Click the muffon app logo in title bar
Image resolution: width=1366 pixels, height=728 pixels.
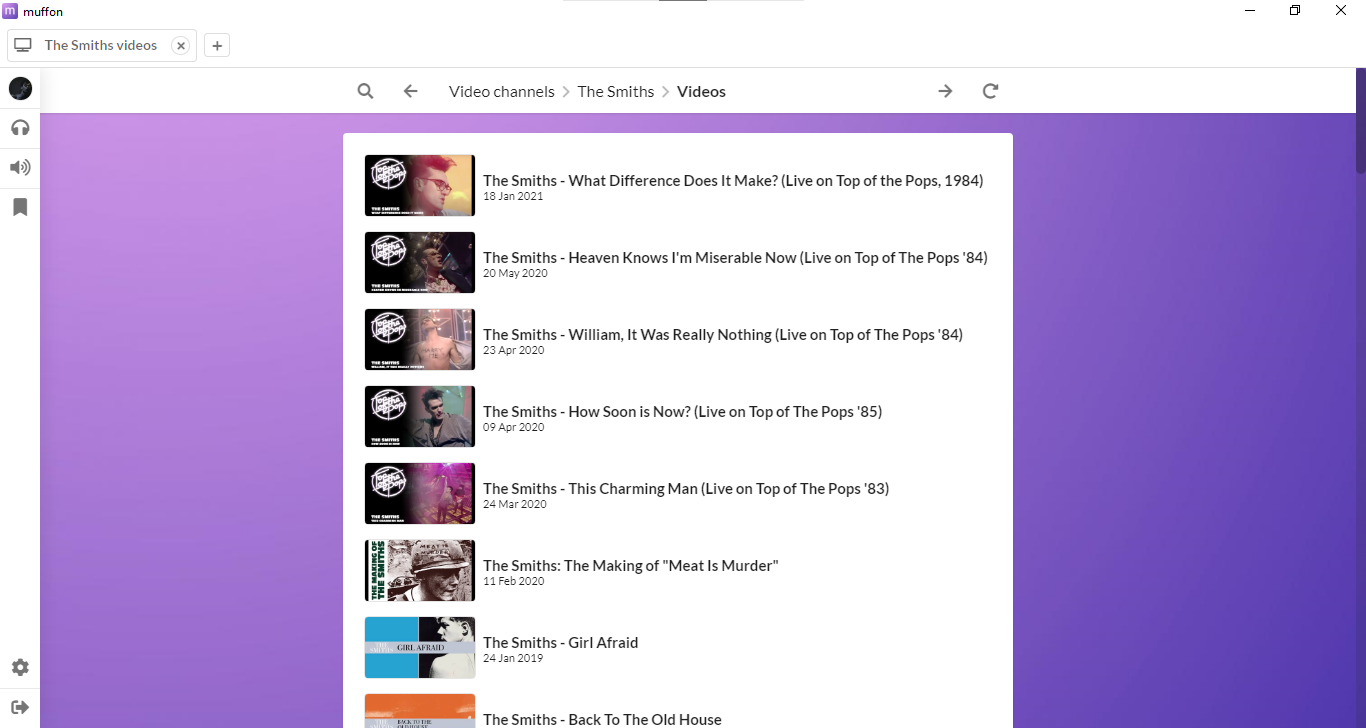click(10, 11)
